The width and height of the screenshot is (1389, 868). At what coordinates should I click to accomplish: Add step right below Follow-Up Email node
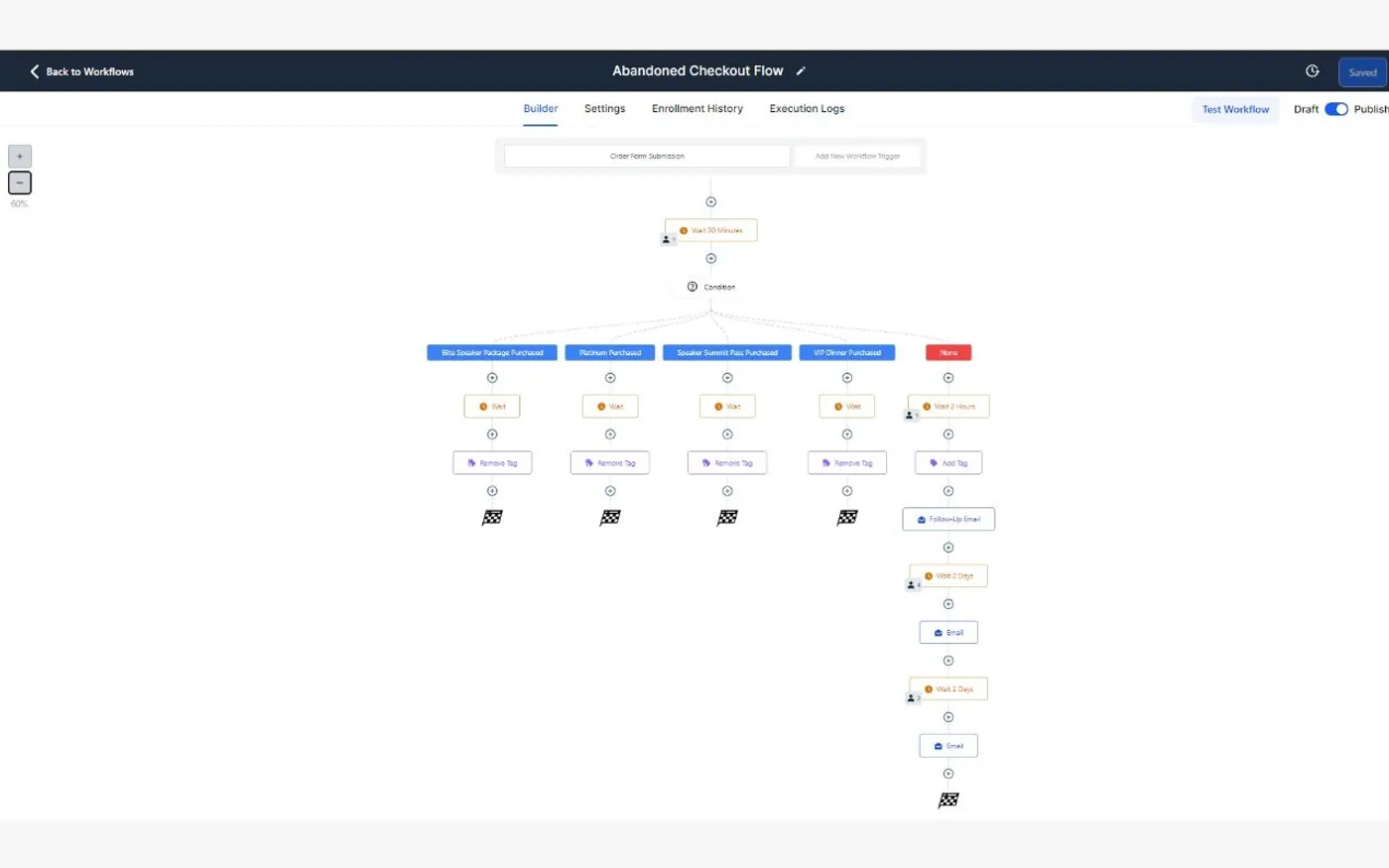[x=948, y=548]
